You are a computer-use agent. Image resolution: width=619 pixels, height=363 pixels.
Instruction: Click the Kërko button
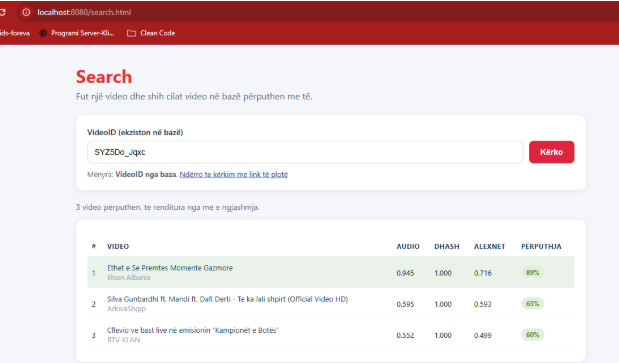[x=551, y=152]
